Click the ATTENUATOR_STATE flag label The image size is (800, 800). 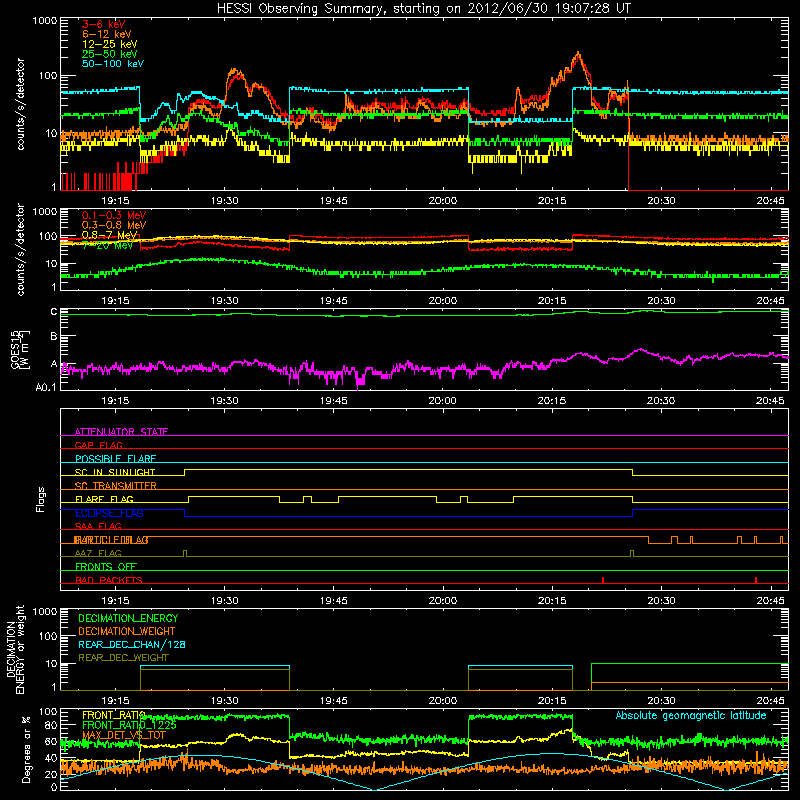[121, 432]
